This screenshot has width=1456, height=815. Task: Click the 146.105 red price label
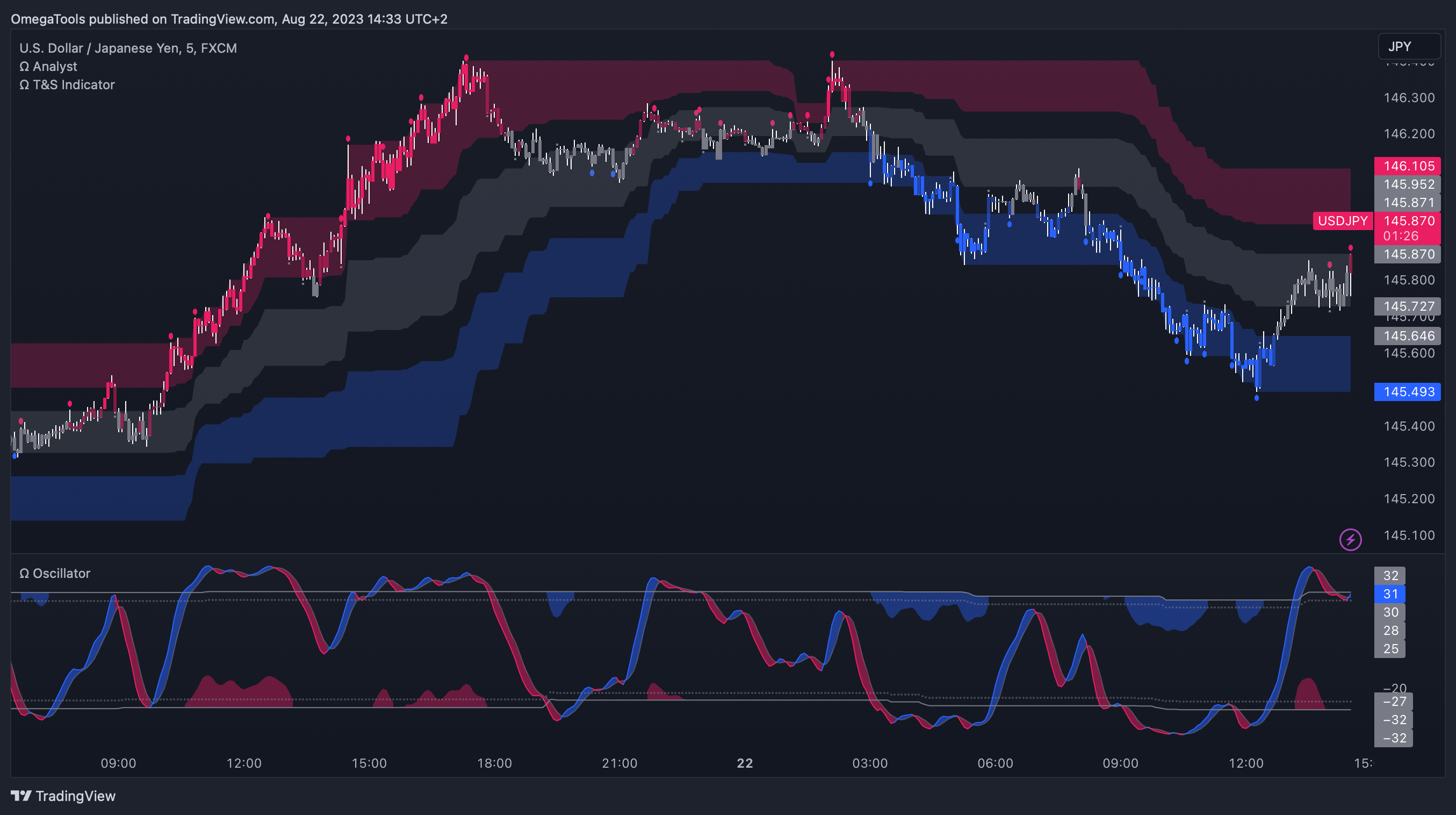pyautogui.click(x=1408, y=166)
